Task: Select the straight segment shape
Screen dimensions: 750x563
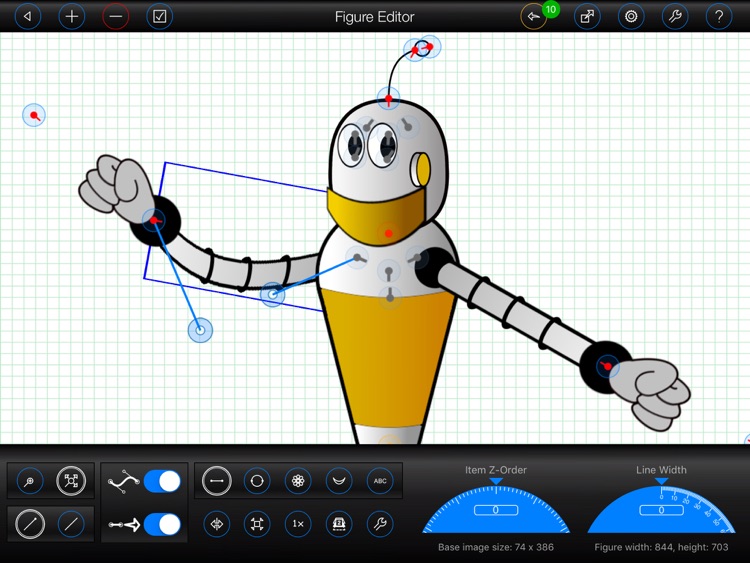Action: [x=217, y=481]
